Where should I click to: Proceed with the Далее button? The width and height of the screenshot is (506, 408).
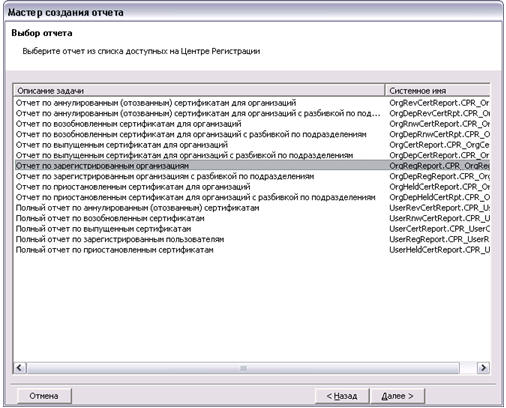(397, 396)
